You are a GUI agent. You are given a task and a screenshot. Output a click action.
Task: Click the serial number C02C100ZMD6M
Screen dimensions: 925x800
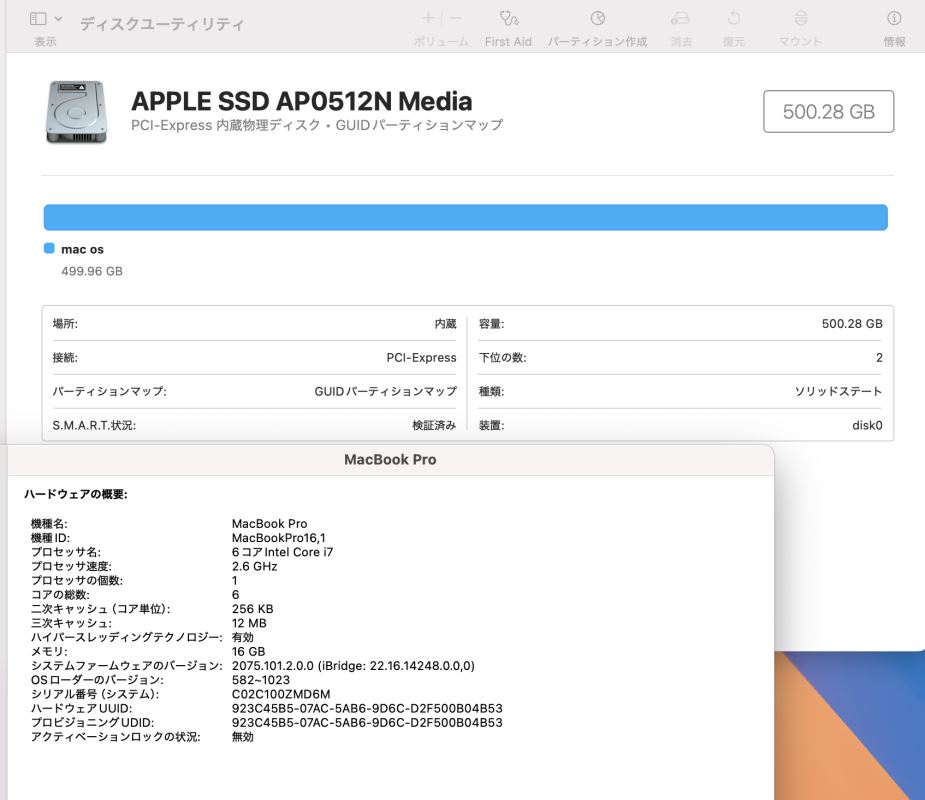281,694
